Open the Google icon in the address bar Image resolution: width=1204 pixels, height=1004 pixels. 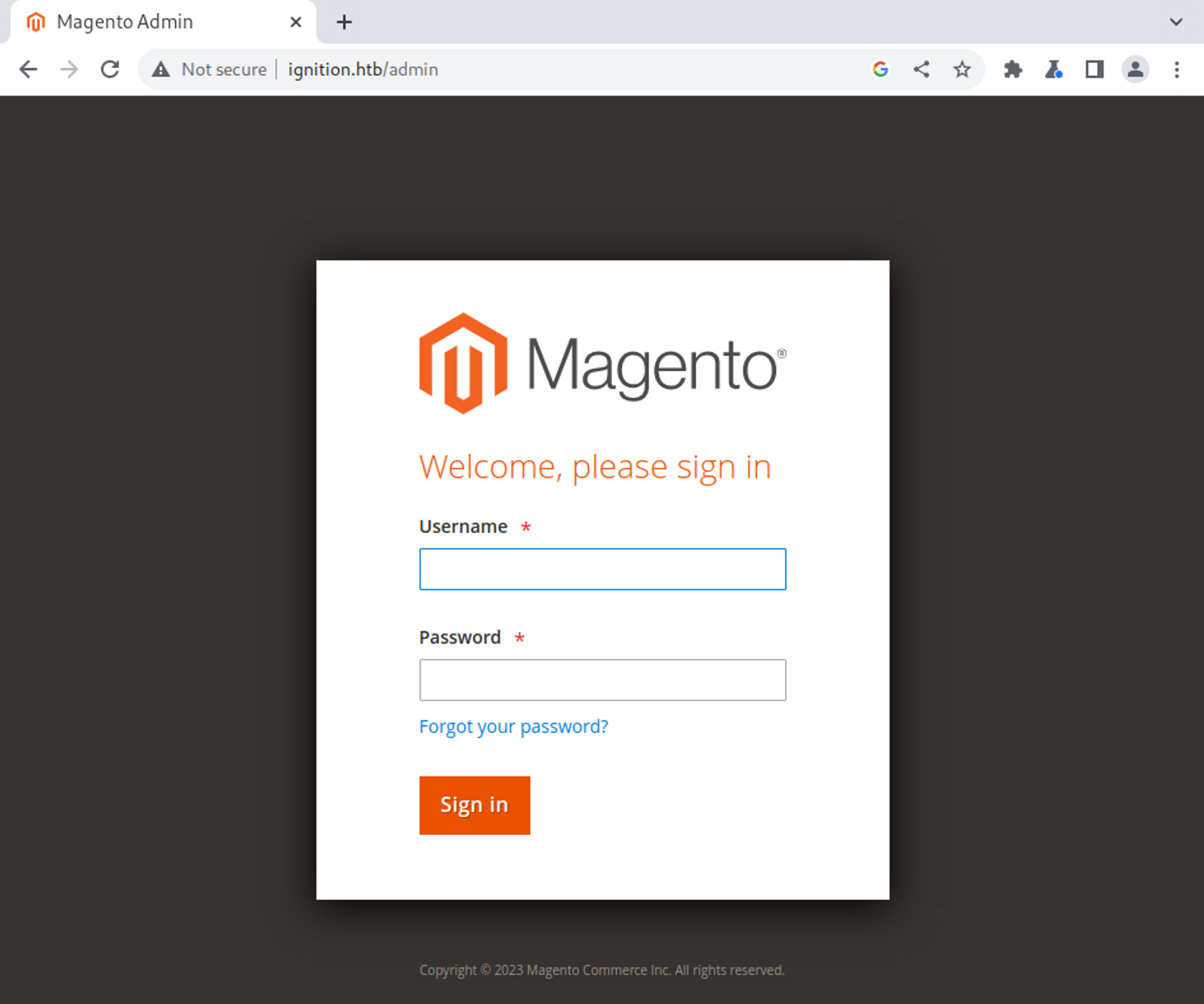[x=881, y=70]
